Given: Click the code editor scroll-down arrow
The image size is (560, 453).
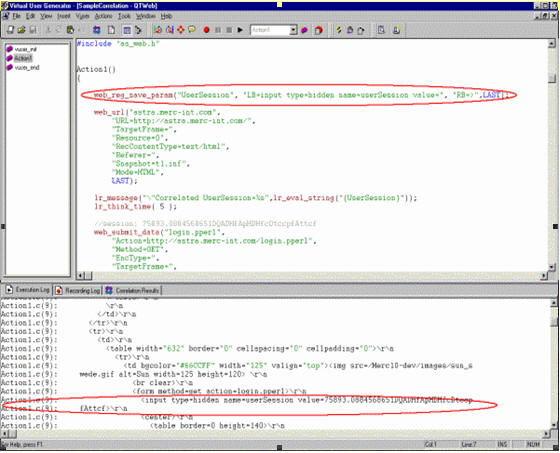Looking at the screenshot, I should [x=552, y=267].
